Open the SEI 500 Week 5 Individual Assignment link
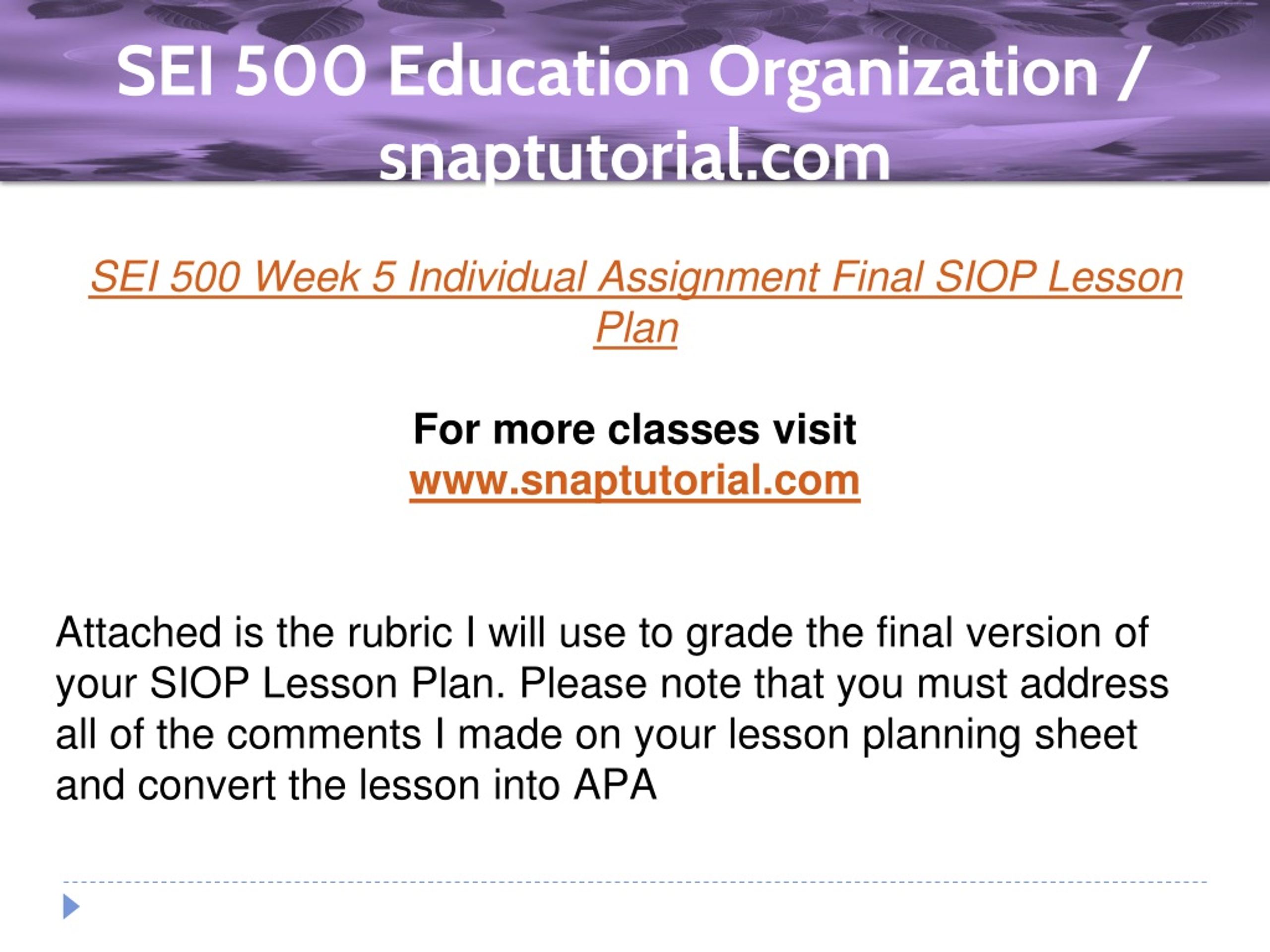Image resolution: width=1270 pixels, height=952 pixels. click(x=635, y=302)
